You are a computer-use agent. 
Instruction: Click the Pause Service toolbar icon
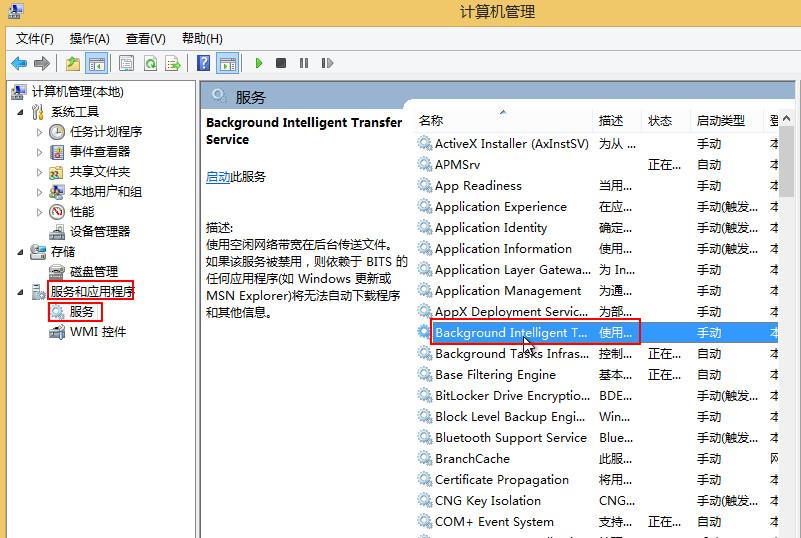tap(304, 63)
